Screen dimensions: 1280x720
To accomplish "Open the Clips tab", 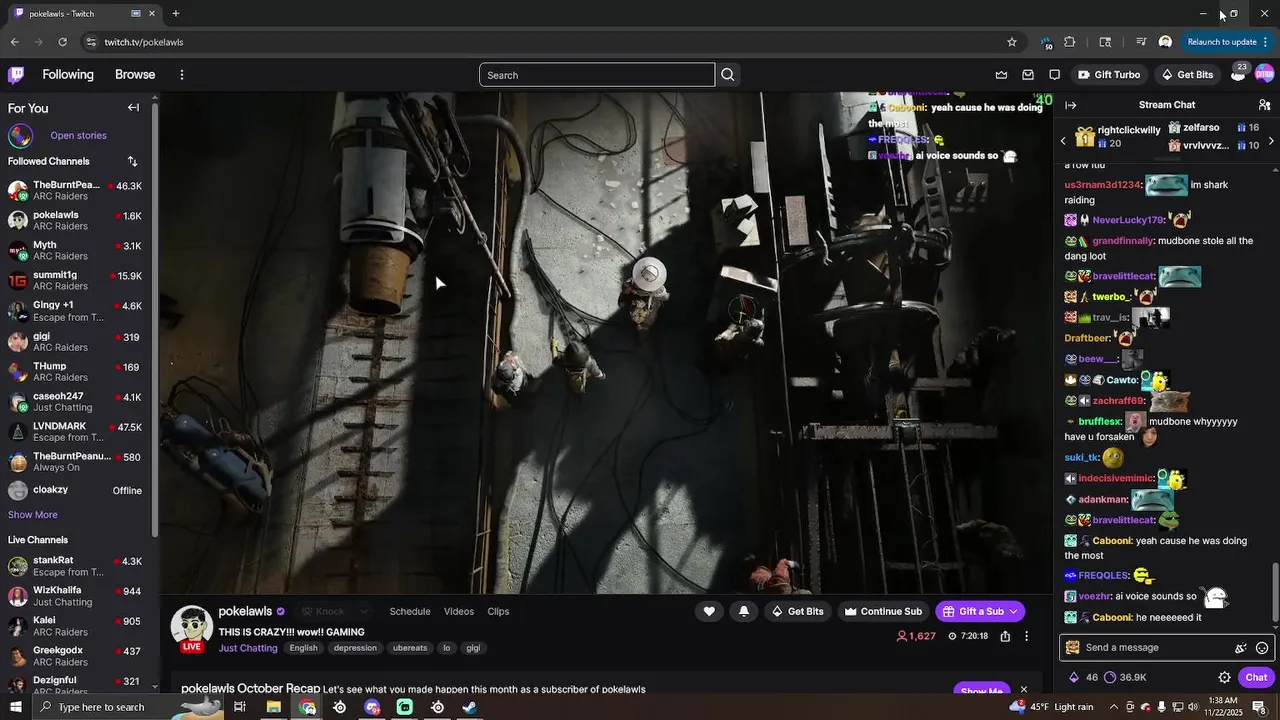I will click(x=498, y=612).
